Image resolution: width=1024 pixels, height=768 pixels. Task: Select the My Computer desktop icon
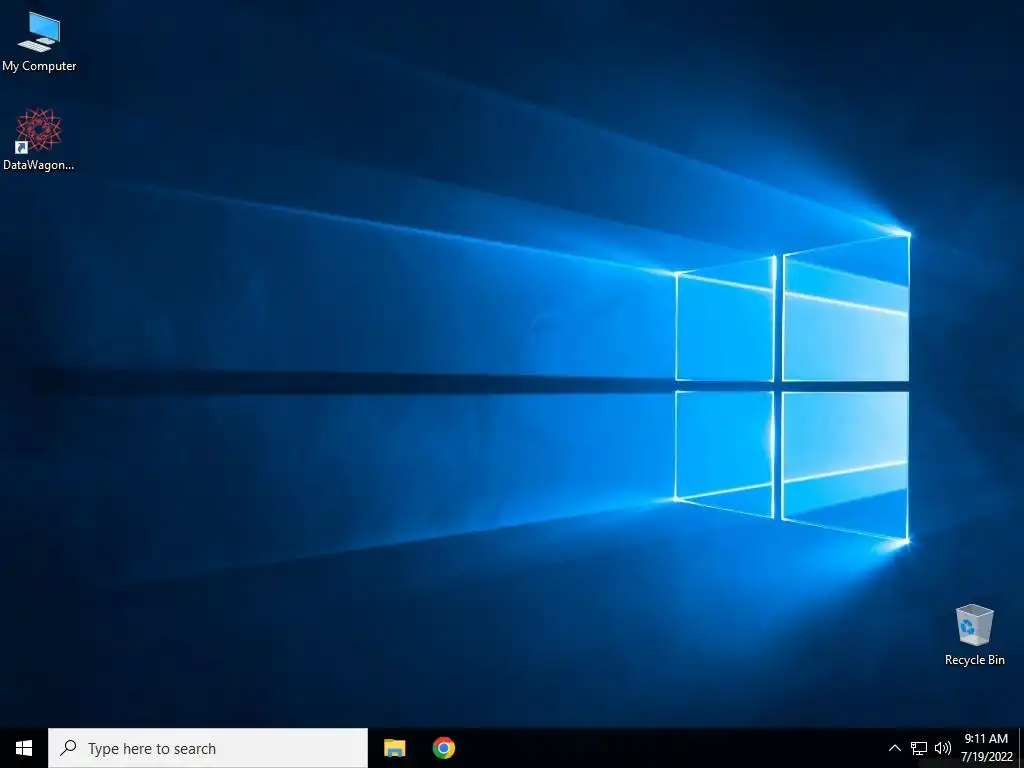click(39, 42)
